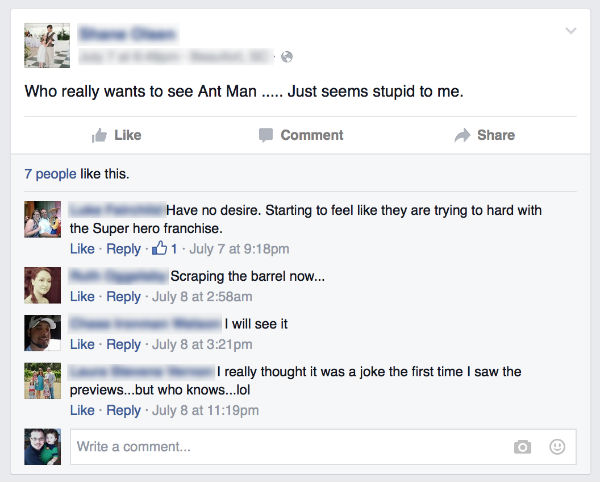The width and height of the screenshot is (600, 482).
Task: Click the camera icon to attach photo
Action: (x=522, y=447)
